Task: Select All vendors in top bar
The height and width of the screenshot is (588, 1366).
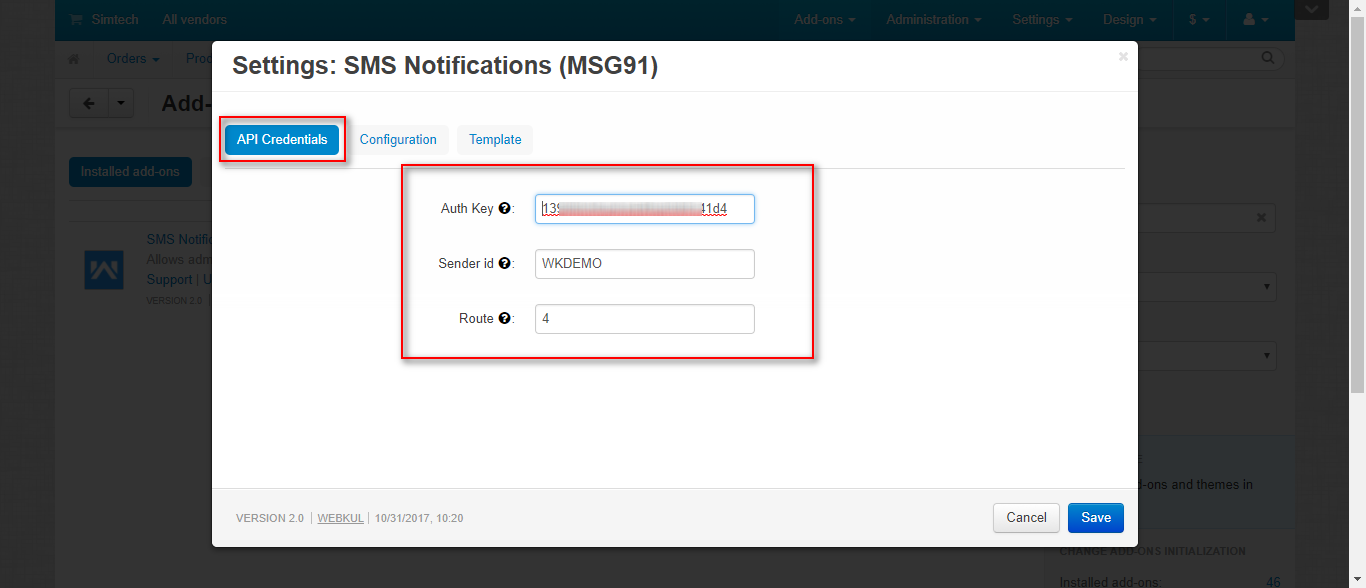Action: coord(194,20)
